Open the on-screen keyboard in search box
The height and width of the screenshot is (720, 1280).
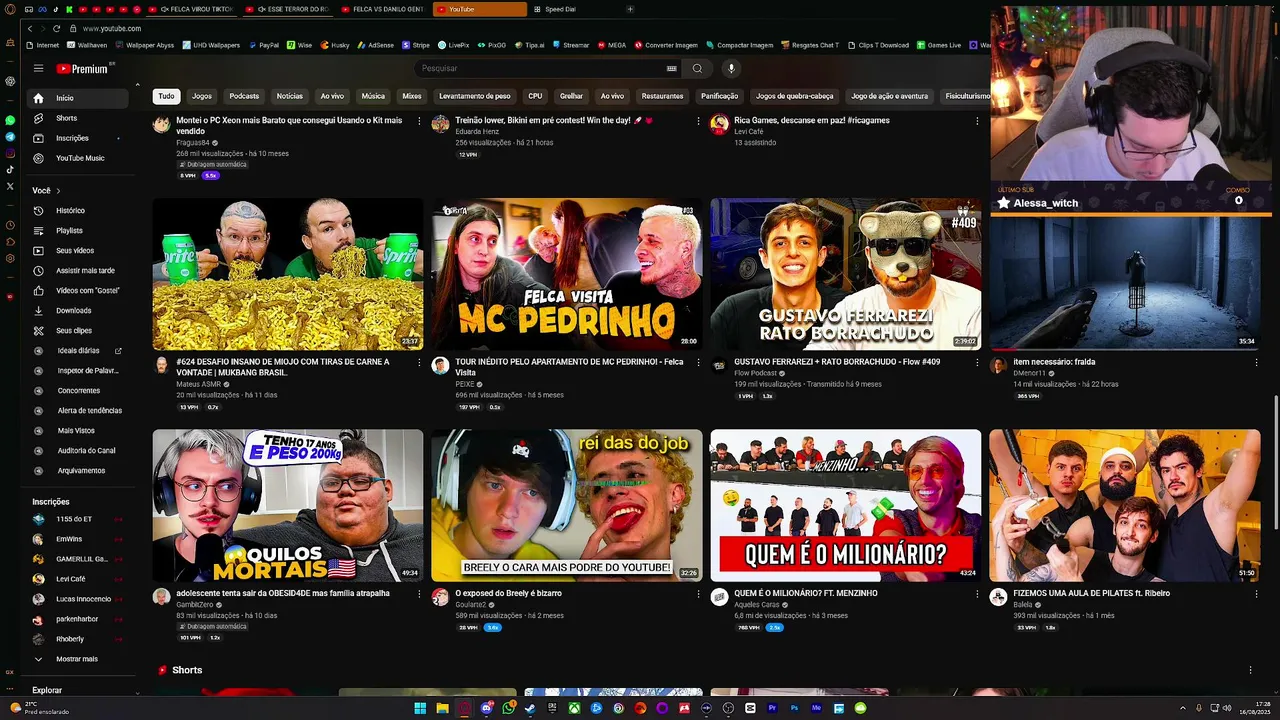671,68
